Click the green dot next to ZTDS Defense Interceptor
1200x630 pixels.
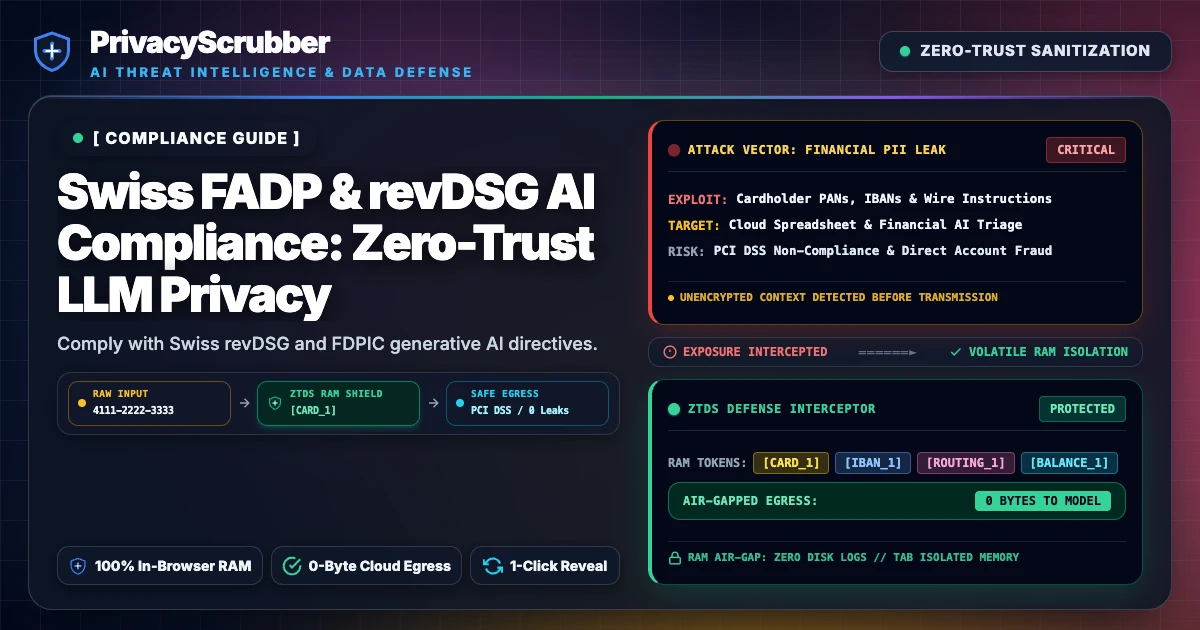pos(674,409)
